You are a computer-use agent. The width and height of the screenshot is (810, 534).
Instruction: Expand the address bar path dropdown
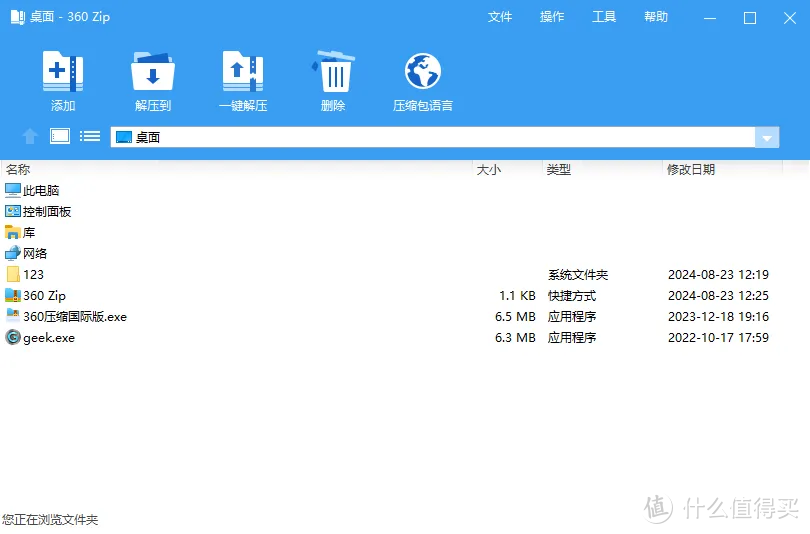pos(767,138)
